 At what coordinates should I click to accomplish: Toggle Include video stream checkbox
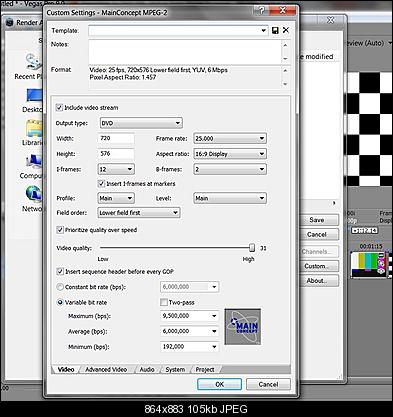[59, 107]
